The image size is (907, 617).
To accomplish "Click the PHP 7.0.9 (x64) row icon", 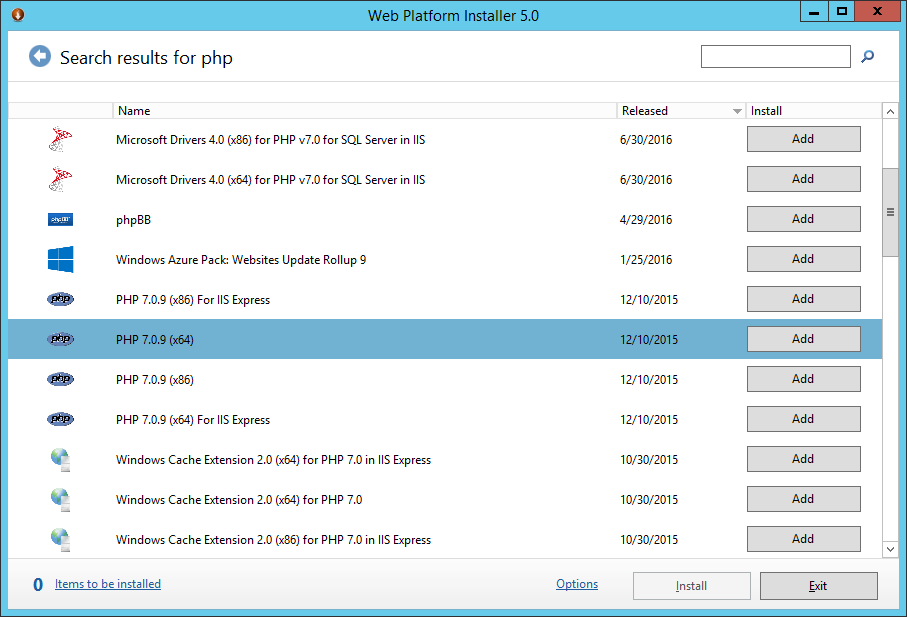I will pyautogui.click(x=60, y=340).
